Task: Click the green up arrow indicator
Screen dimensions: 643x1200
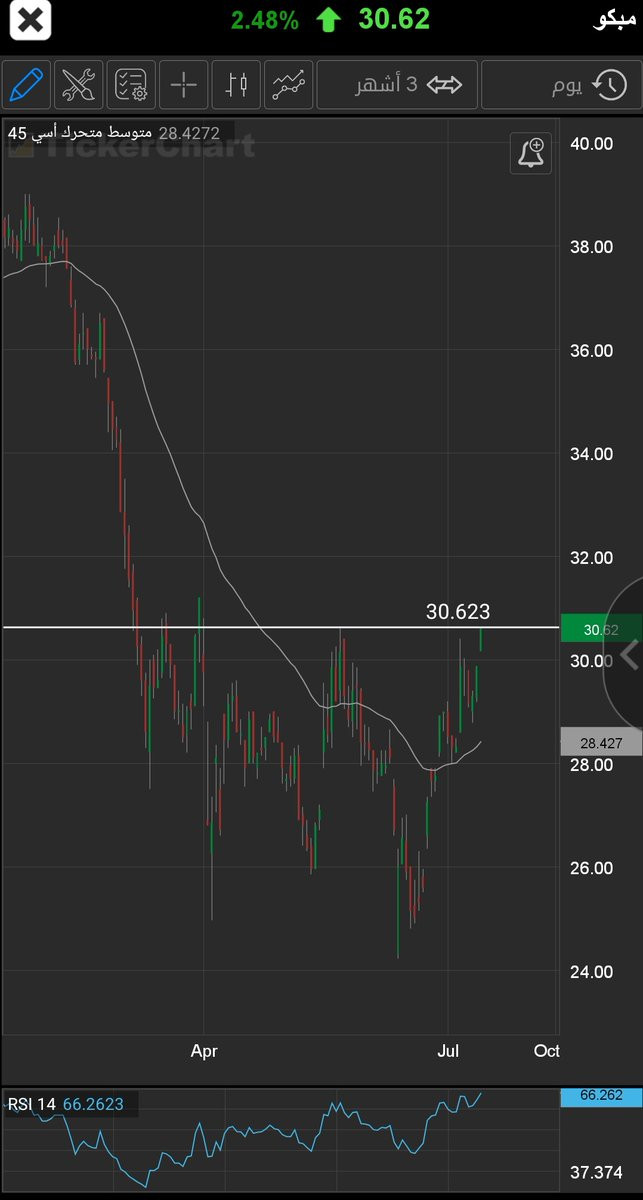Action: 328,20
